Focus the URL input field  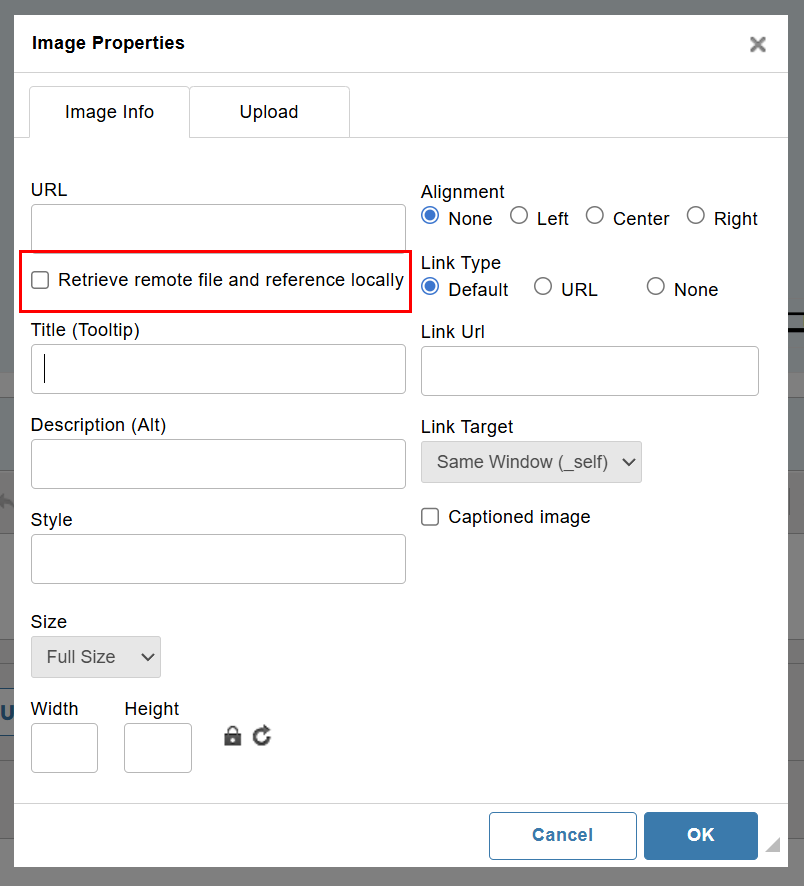tap(218, 227)
